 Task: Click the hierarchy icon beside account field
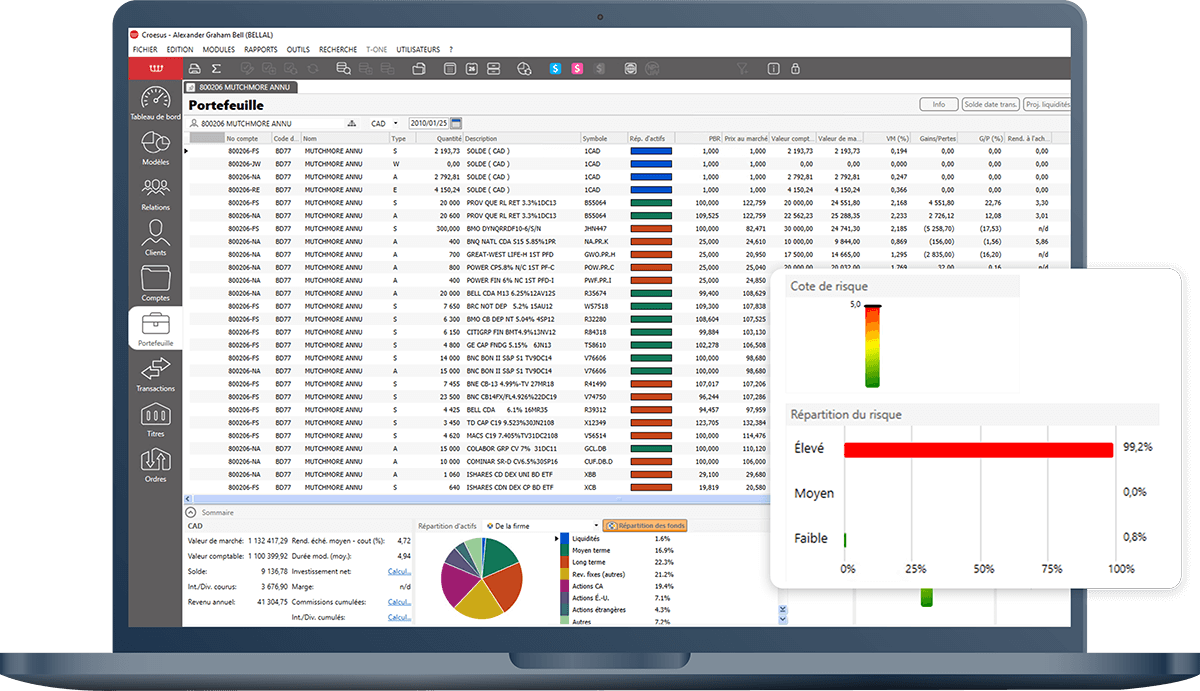click(351, 124)
